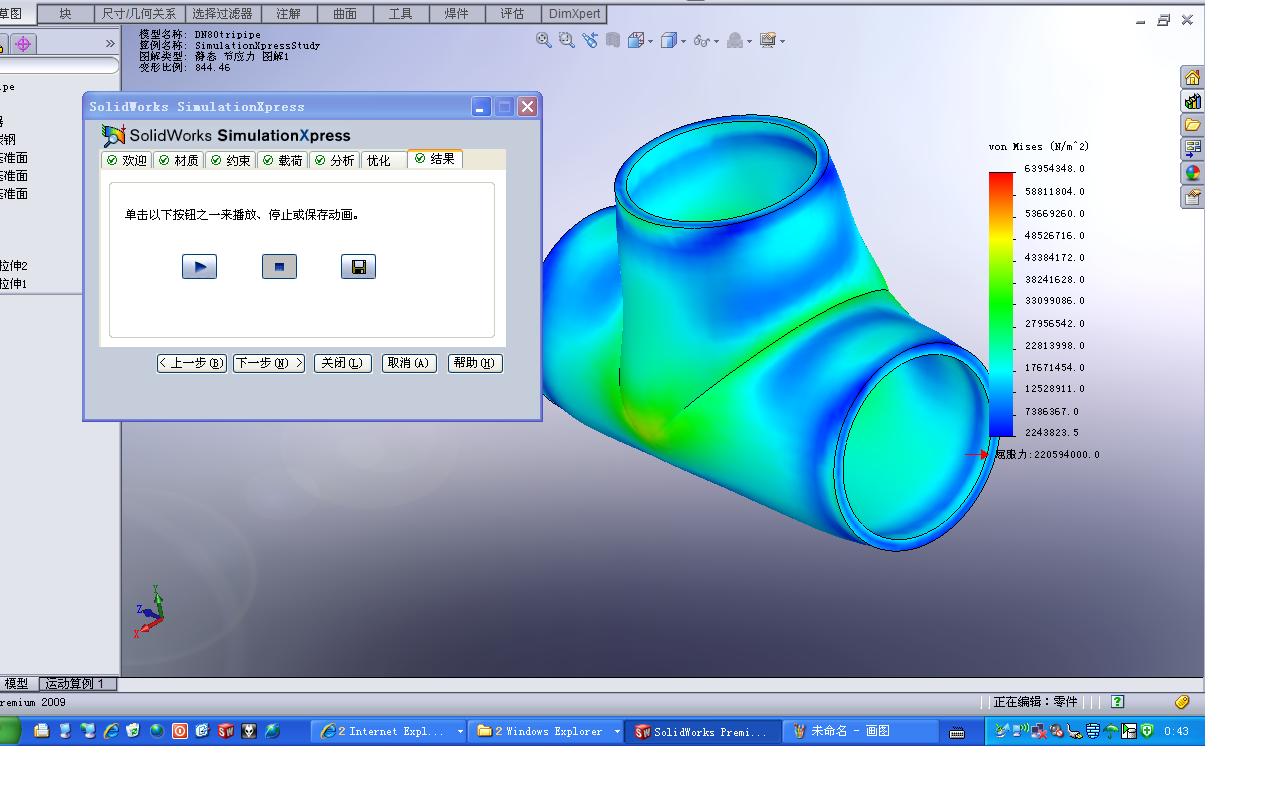The image size is (1280, 800).
Task: Click the status bar tag icon
Action: pos(1182,702)
